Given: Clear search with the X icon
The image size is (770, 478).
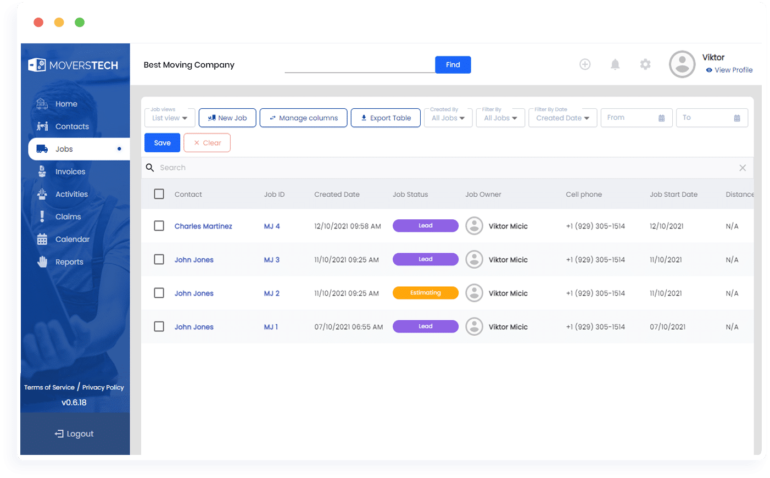Looking at the screenshot, I should 742,168.
